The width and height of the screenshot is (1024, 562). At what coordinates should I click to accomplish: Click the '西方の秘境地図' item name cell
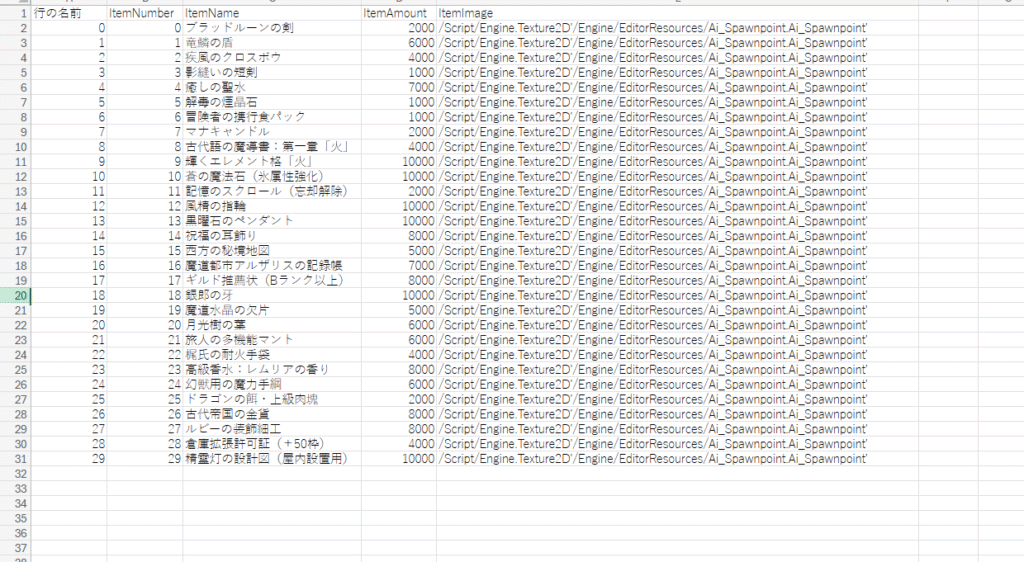(x=272, y=251)
